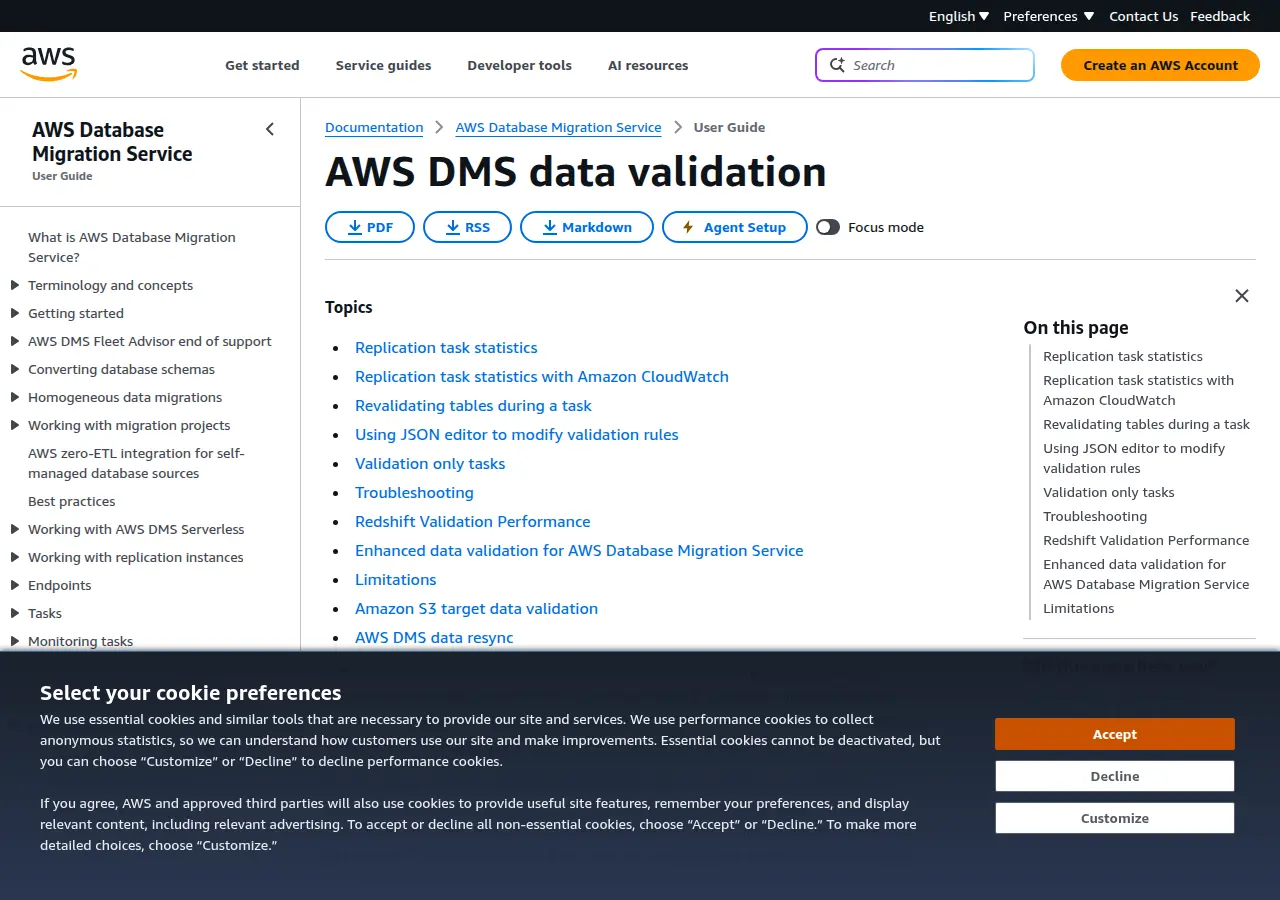Expand the Tasks sidebar section
Screen dimensions: 1280x900
15,613
